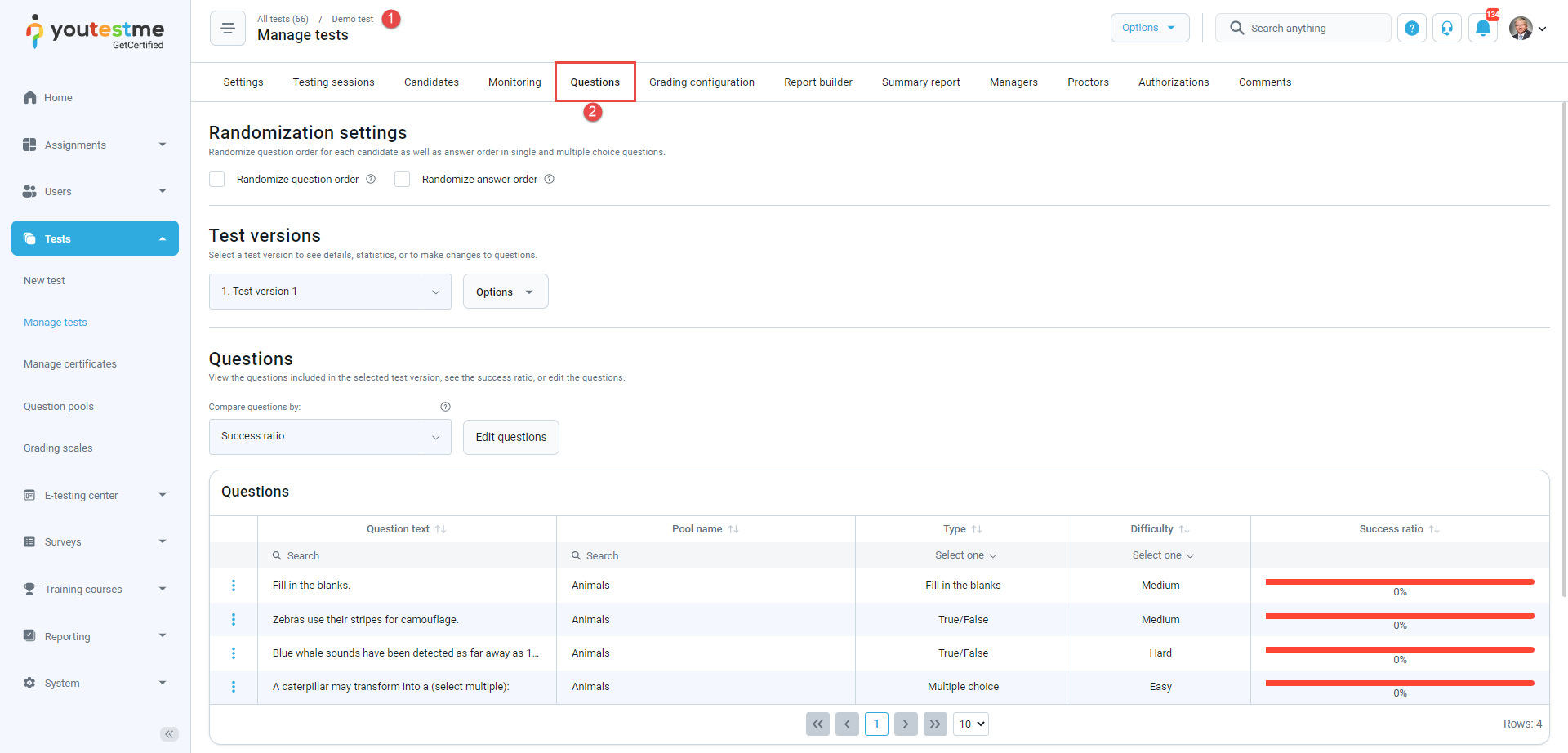Open the Test versions Options dropdown
This screenshot has height=753, width=1568.
pyautogui.click(x=506, y=292)
